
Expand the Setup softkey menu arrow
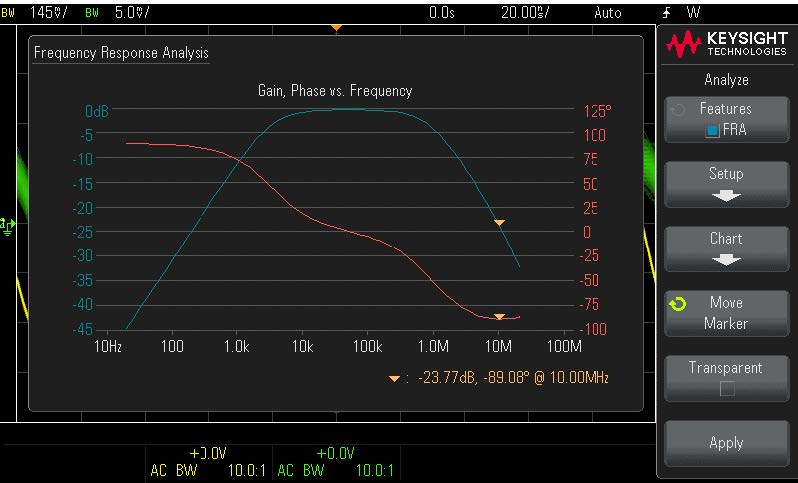(726, 196)
